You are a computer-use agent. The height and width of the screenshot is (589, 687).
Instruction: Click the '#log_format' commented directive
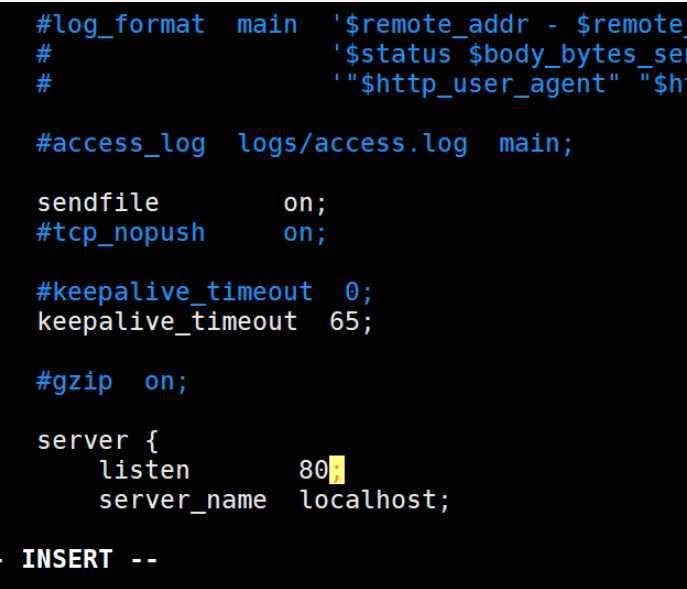(x=121, y=24)
